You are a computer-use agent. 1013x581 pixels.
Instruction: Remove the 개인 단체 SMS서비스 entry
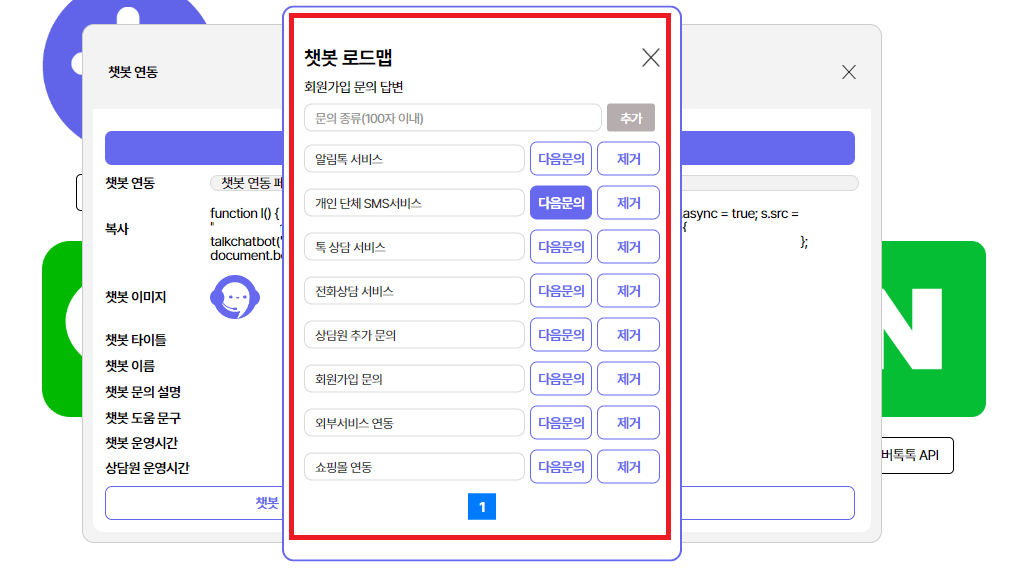(x=629, y=203)
